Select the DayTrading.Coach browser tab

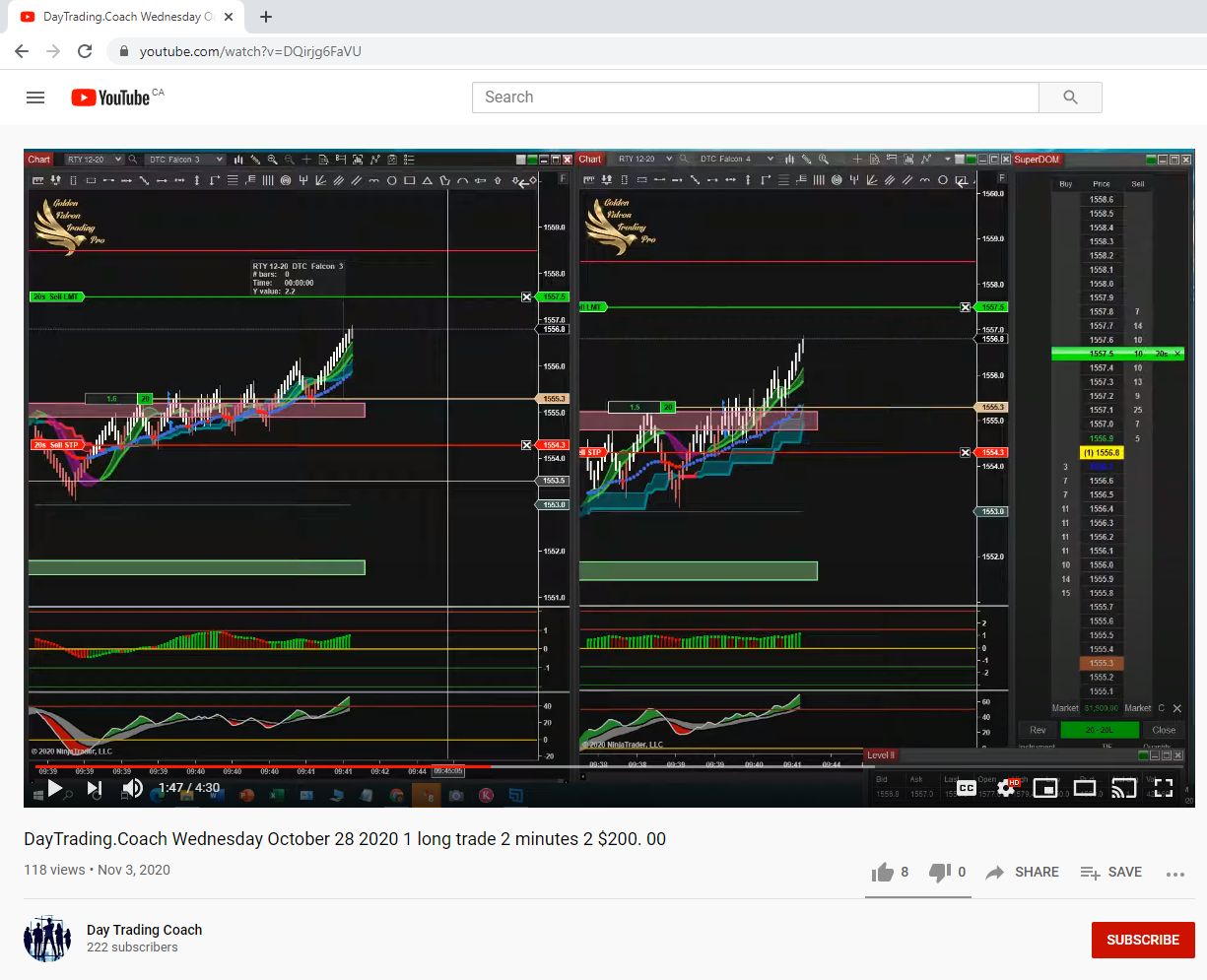click(128, 17)
